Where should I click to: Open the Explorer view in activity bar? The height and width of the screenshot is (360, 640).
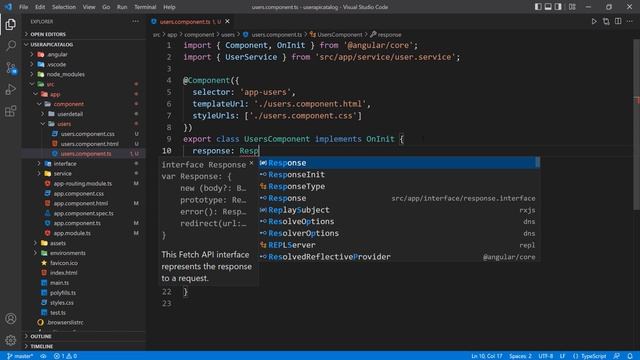coord(11,24)
